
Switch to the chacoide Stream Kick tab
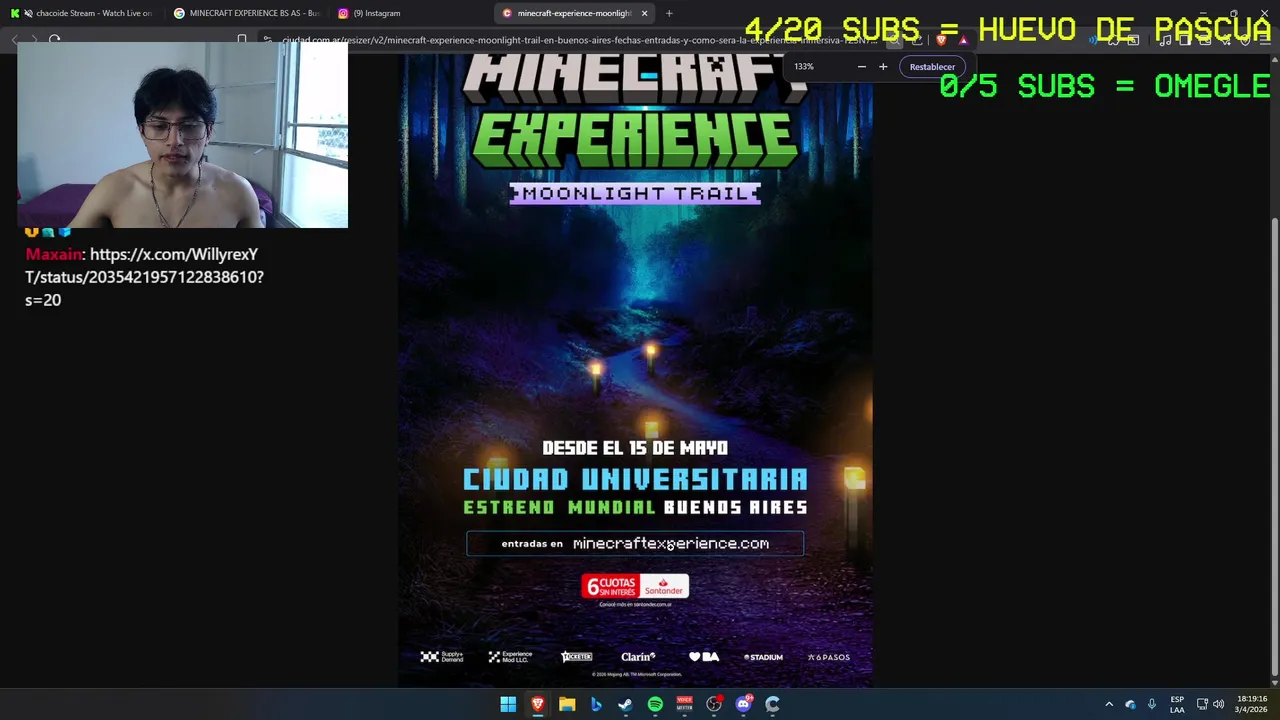(x=82, y=13)
